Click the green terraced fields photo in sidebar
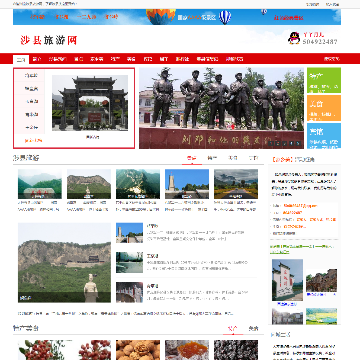 321,316
